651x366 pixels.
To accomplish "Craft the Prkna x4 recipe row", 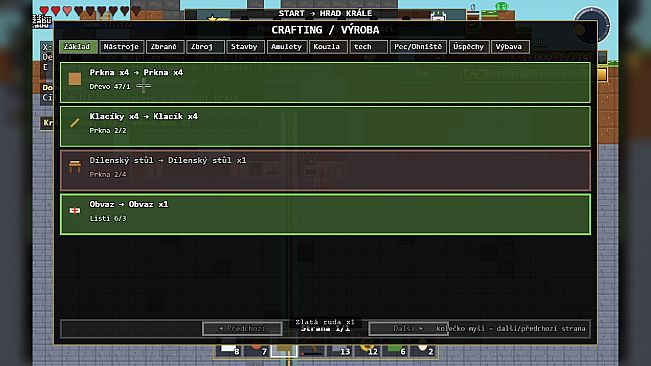I will click(x=325, y=83).
